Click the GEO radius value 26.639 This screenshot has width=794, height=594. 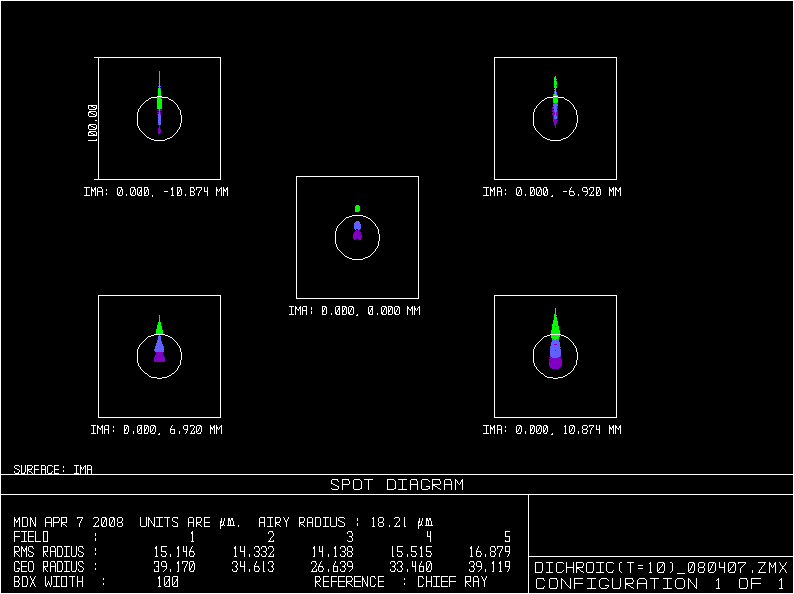point(332,567)
